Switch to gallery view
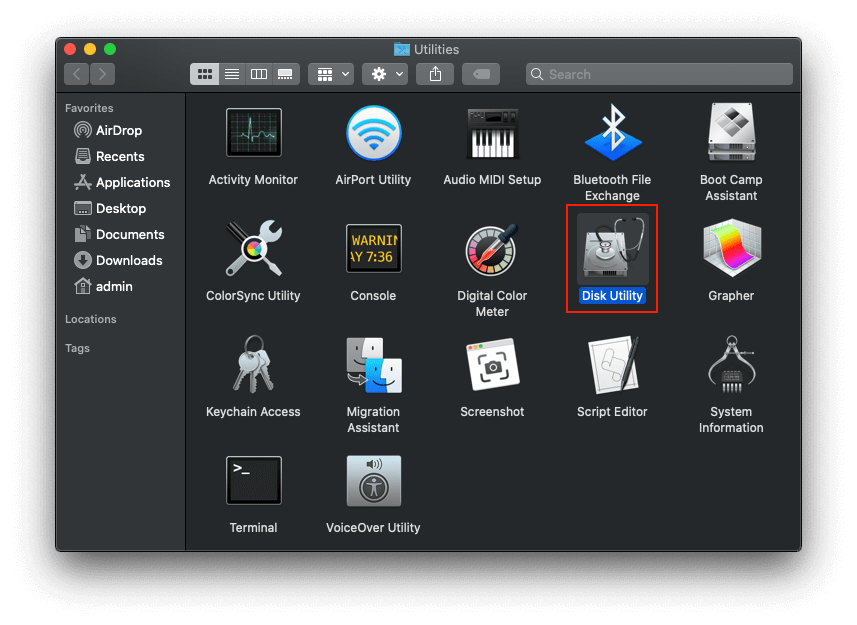The width and height of the screenshot is (857, 625). click(284, 73)
